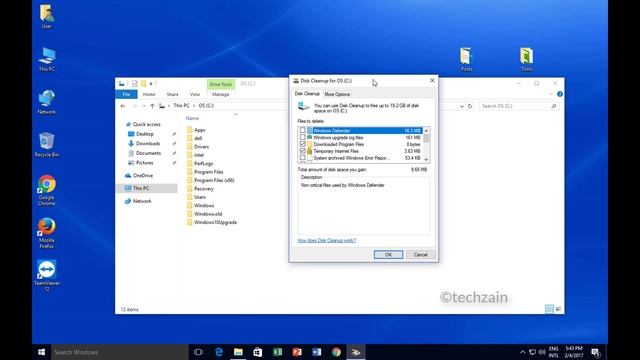Click the Search Windows taskbar box

click(120, 352)
